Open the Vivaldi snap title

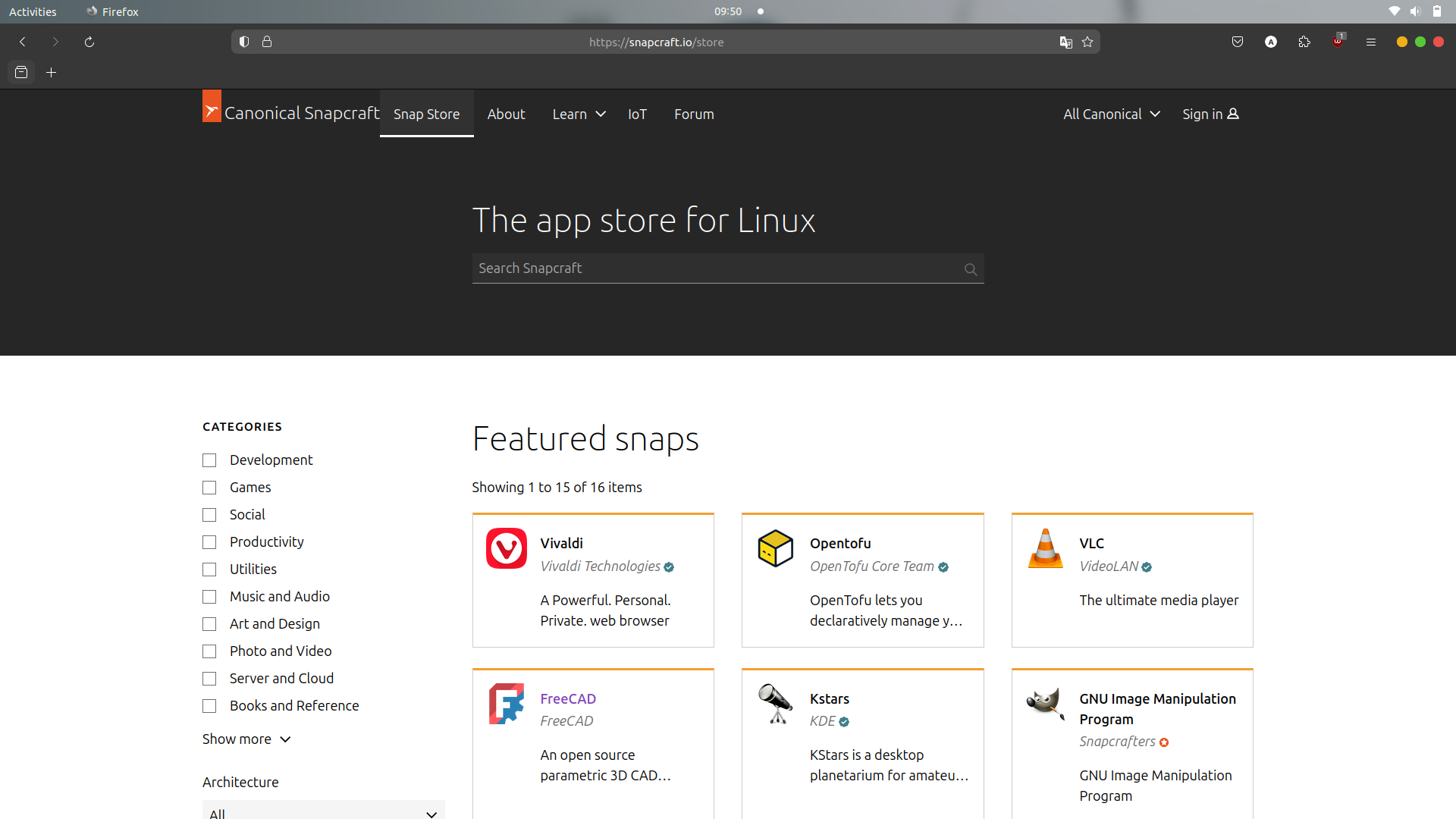(562, 543)
